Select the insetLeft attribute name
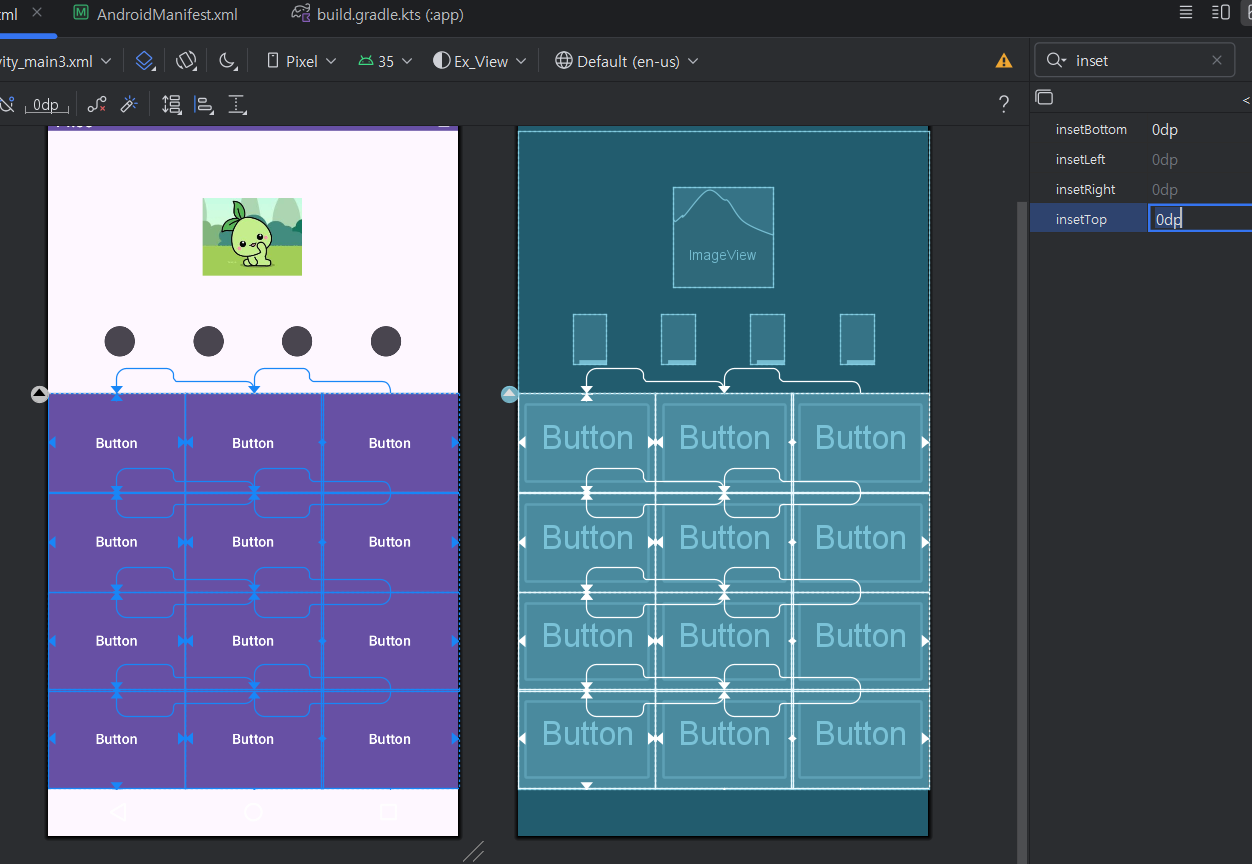The height and width of the screenshot is (864, 1252). pyautogui.click(x=1080, y=159)
